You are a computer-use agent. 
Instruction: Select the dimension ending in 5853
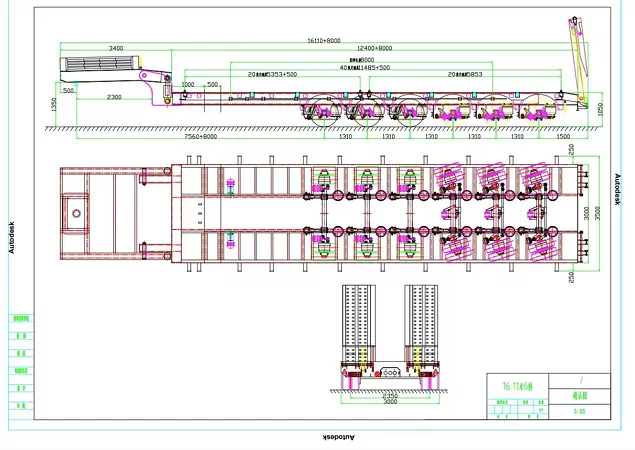coord(465,75)
